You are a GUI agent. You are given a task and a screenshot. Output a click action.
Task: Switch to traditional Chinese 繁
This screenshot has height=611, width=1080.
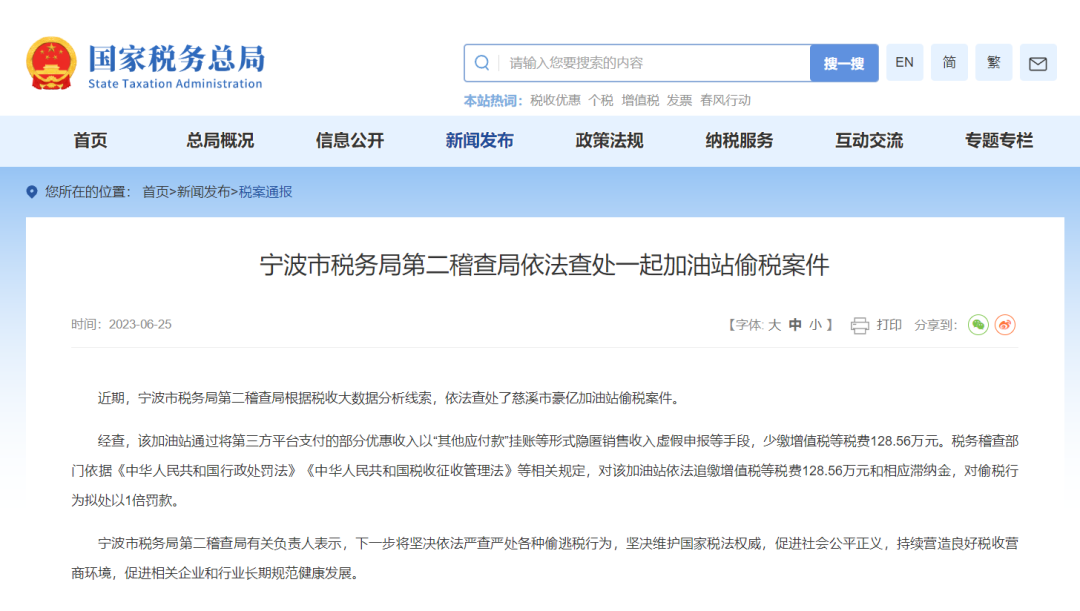993,63
